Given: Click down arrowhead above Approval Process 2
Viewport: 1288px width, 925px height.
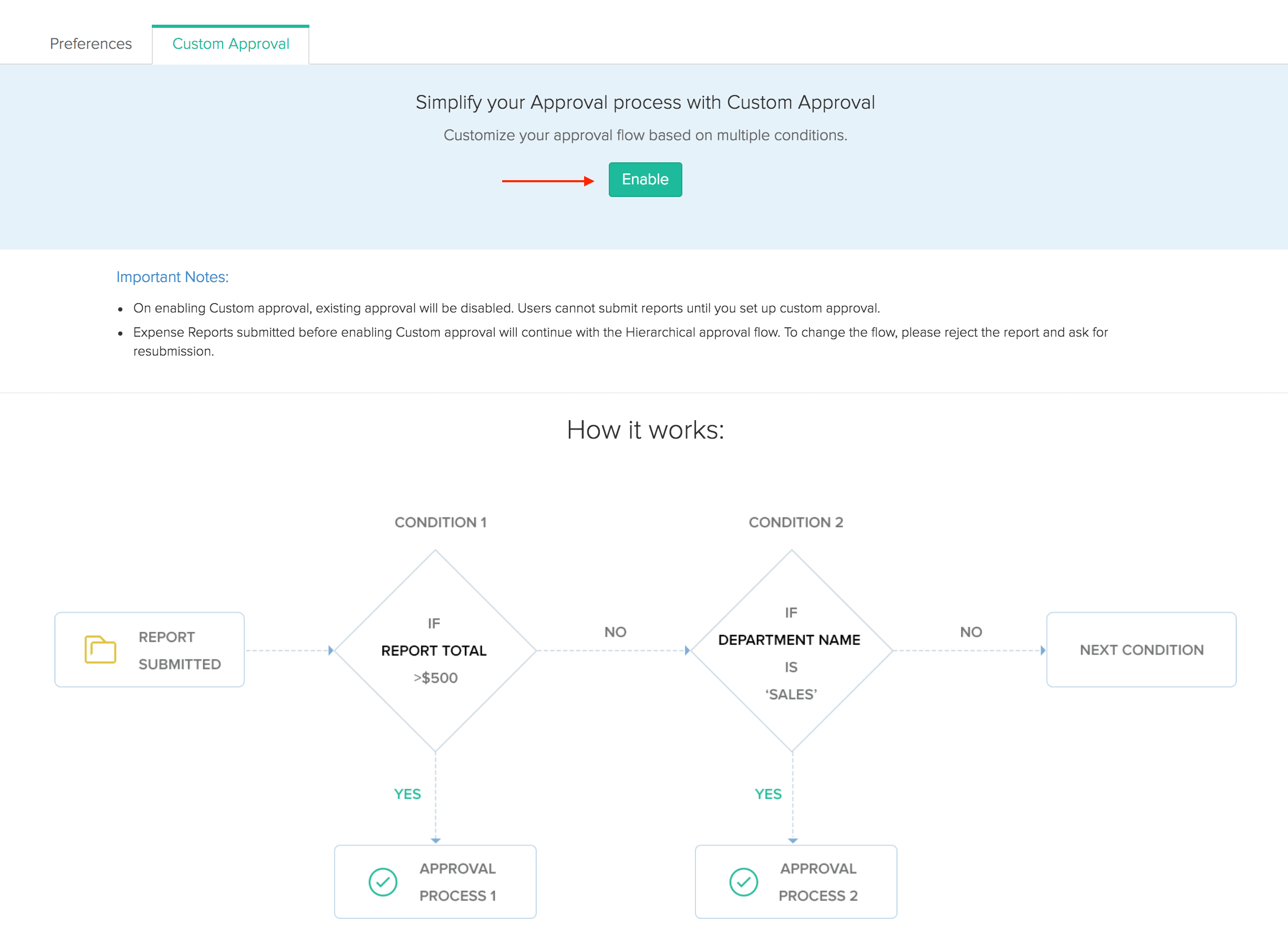Looking at the screenshot, I should pyautogui.click(x=793, y=840).
